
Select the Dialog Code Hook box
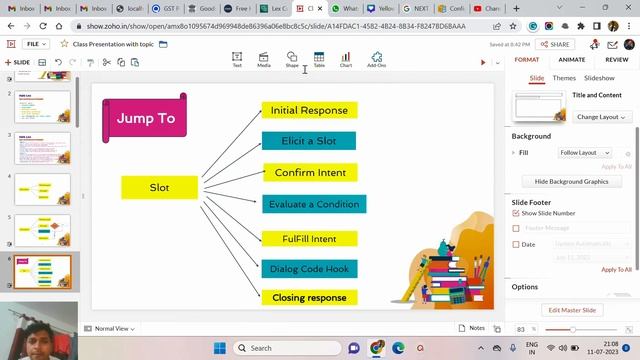(309, 269)
